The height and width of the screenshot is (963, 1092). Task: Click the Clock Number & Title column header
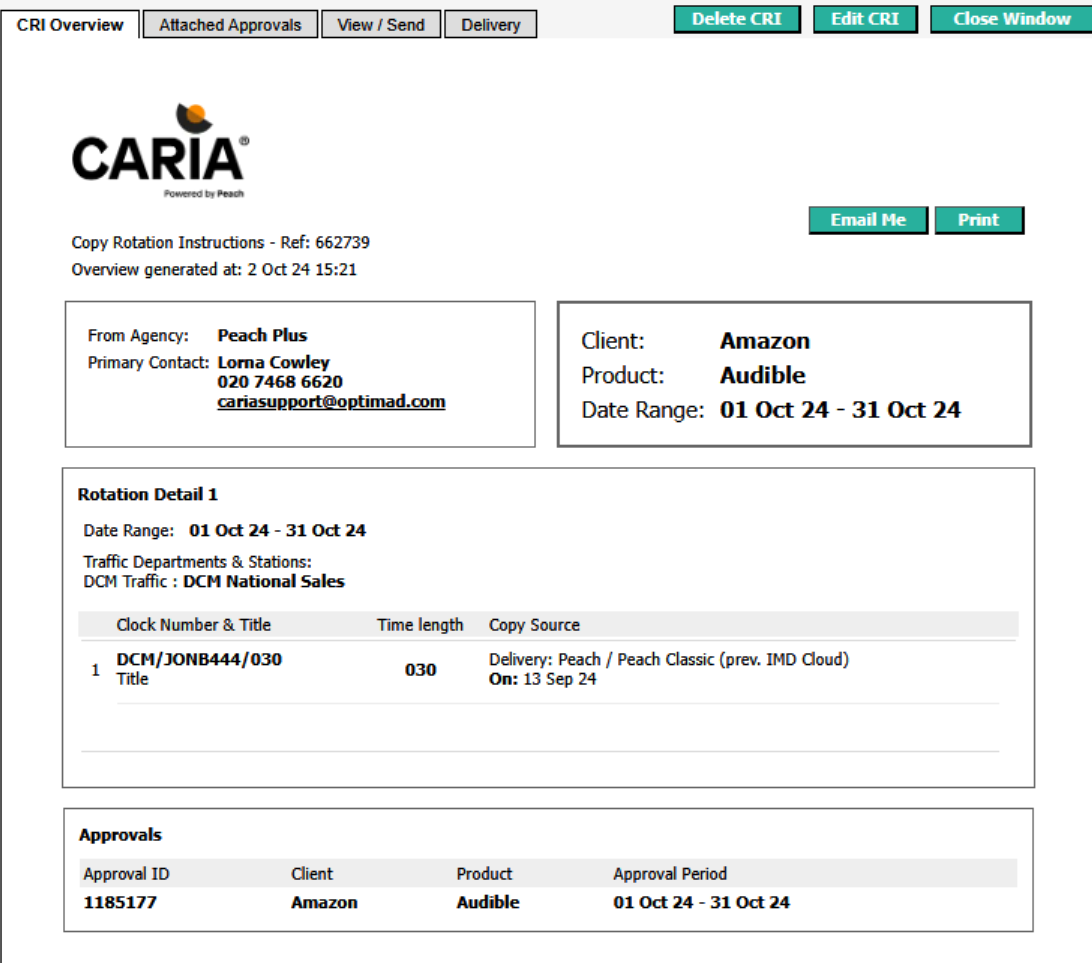(194, 625)
